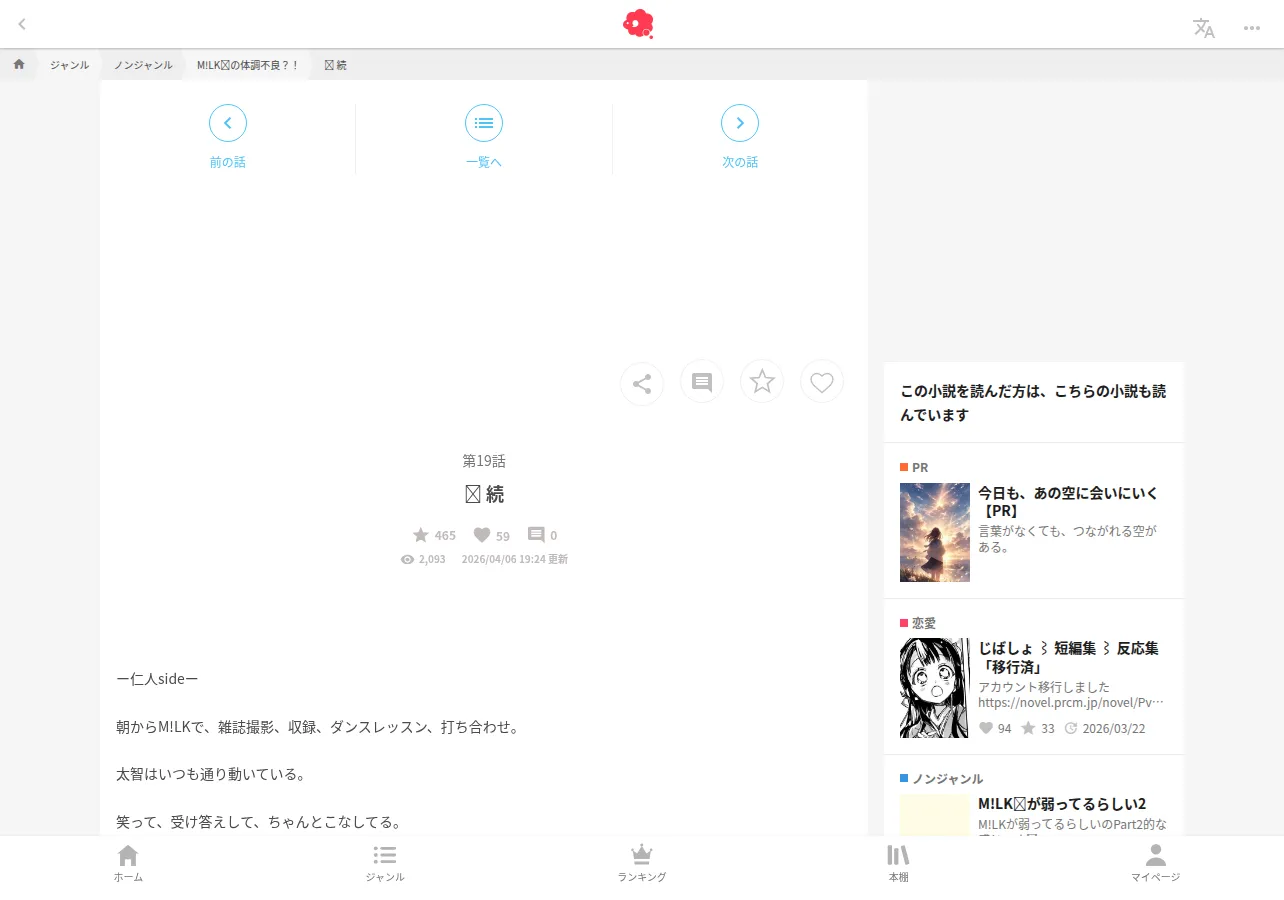Click the red site logo

[x=638, y=23]
